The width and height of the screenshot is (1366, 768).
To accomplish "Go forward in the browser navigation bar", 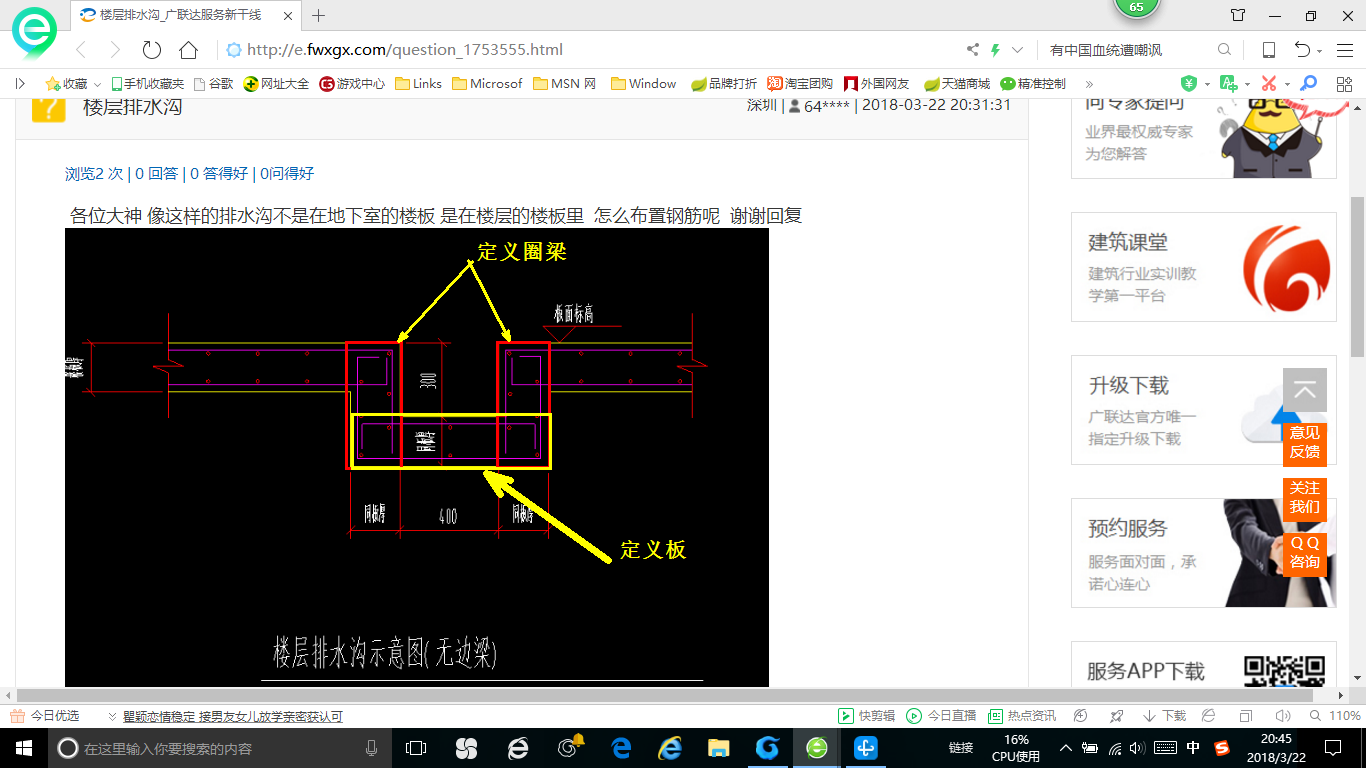I will tap(115, 50).
